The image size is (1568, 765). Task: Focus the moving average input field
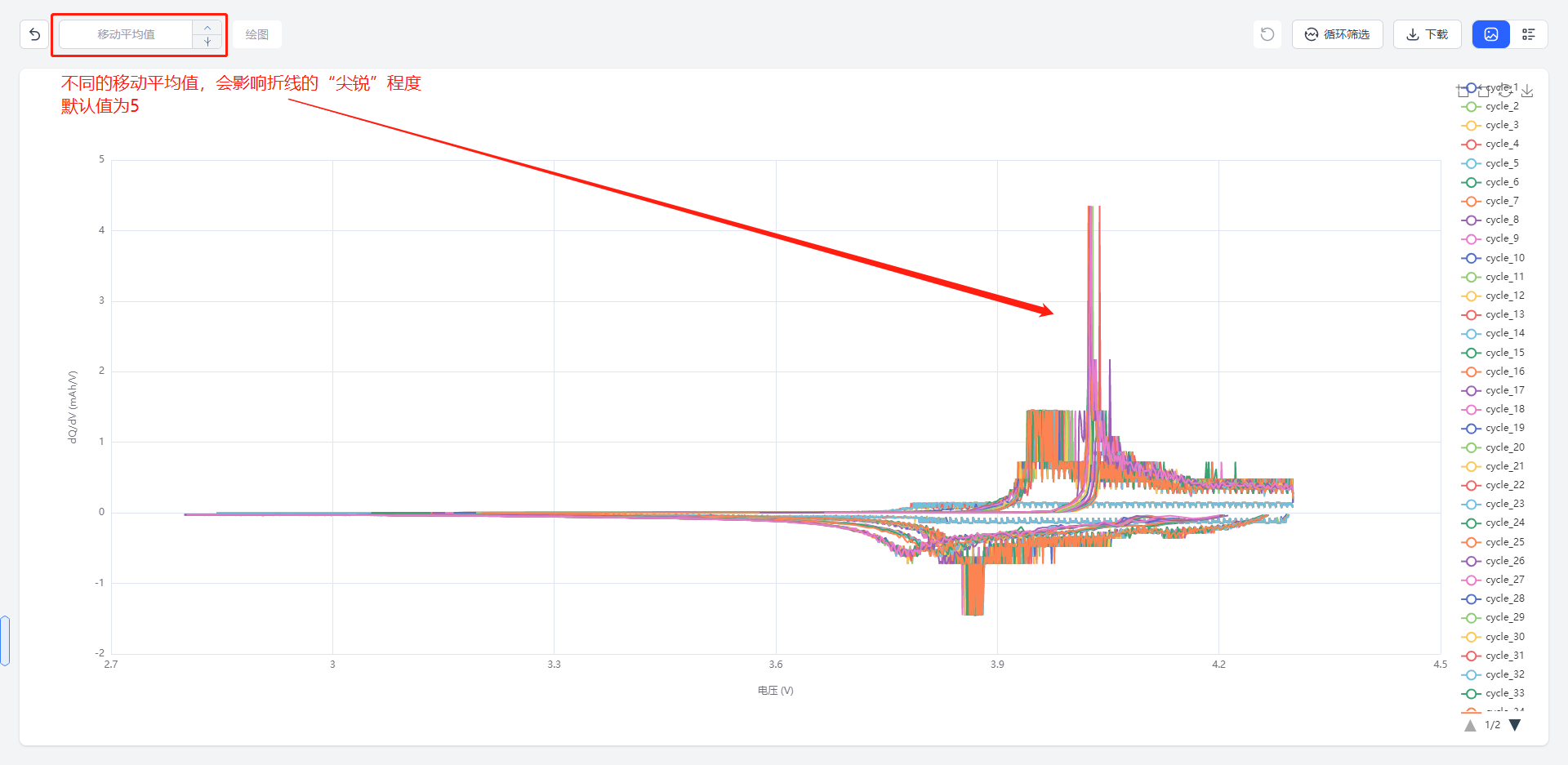tap(126, 34)
